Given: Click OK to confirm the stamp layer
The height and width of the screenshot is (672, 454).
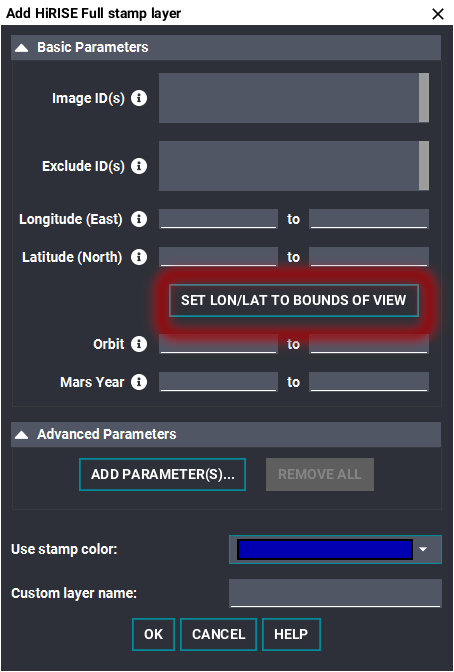Looking at the screenshot, I should click(153, 634).
